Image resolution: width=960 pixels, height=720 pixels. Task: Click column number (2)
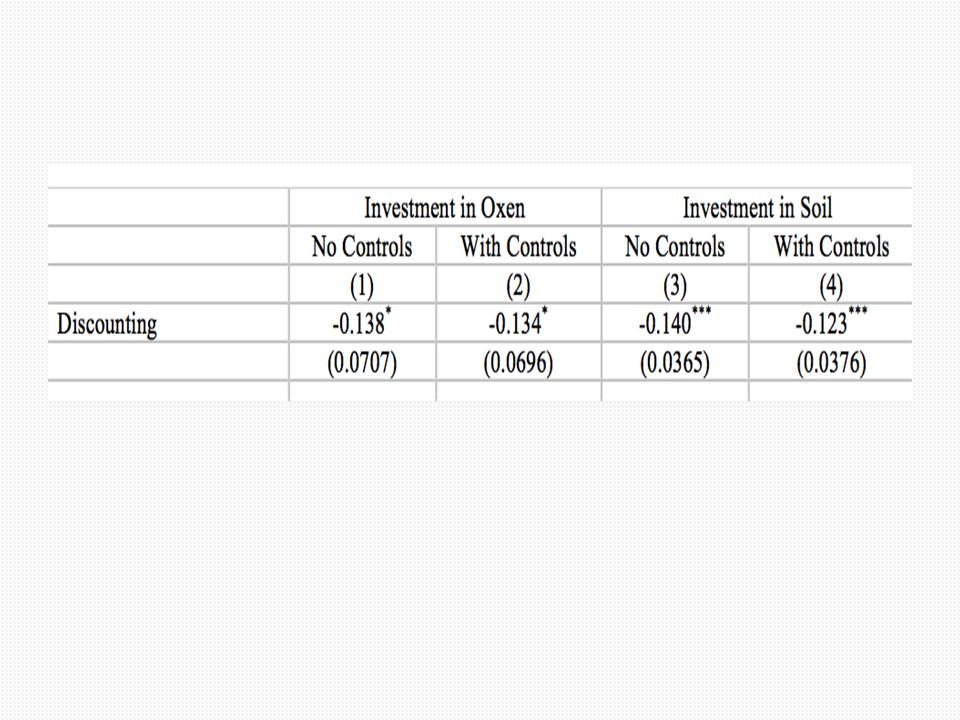click(519, 285)
